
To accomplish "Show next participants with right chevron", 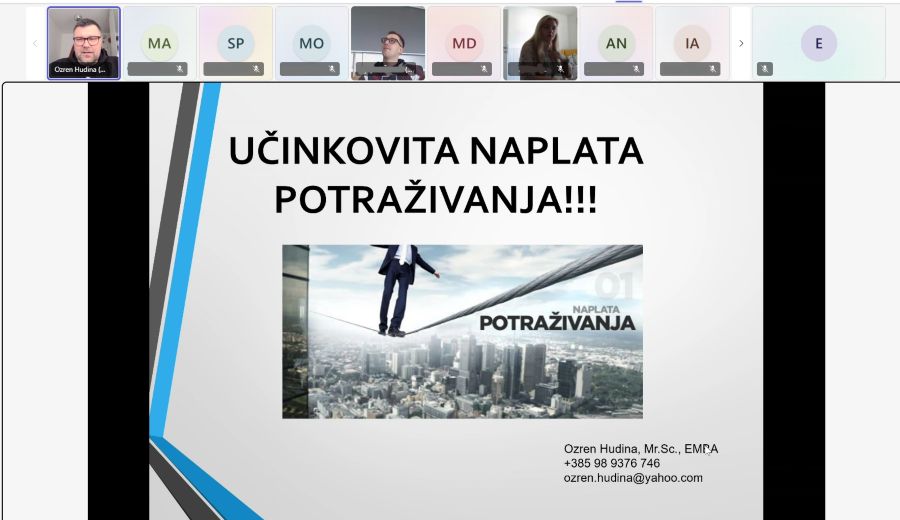I will [741, 43].
